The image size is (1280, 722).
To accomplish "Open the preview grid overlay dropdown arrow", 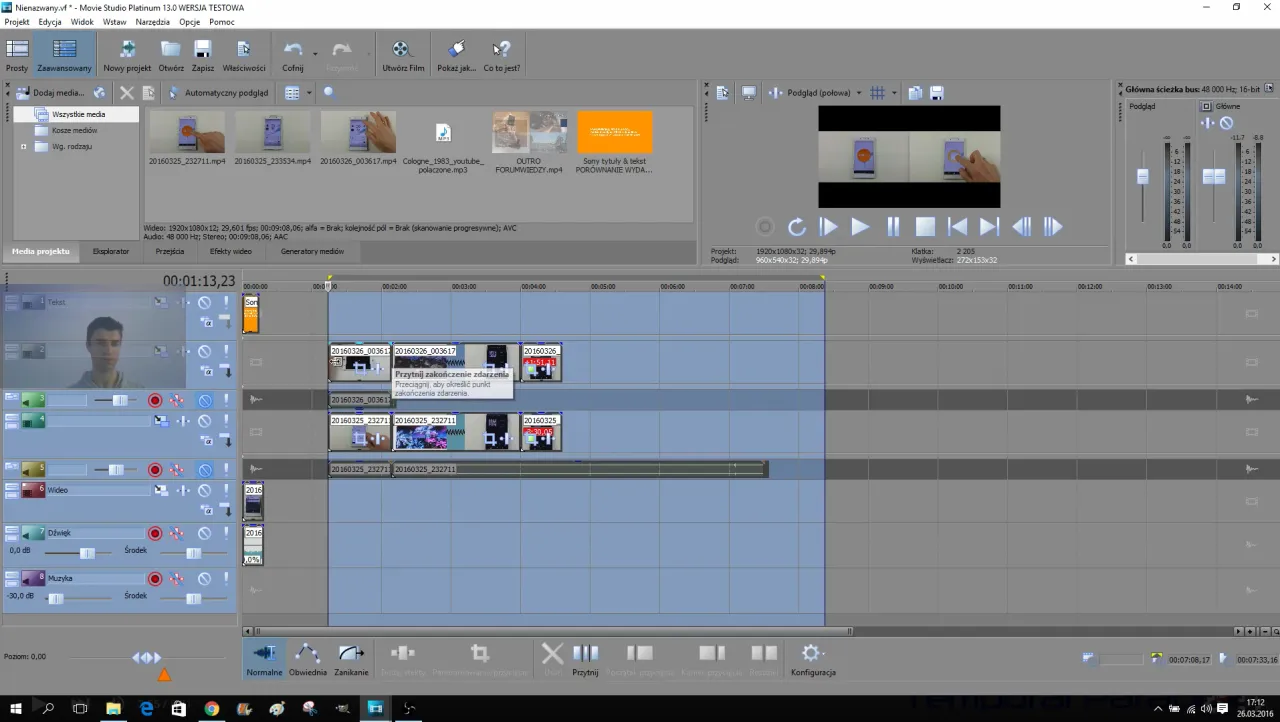I will [x=894, y=93].
